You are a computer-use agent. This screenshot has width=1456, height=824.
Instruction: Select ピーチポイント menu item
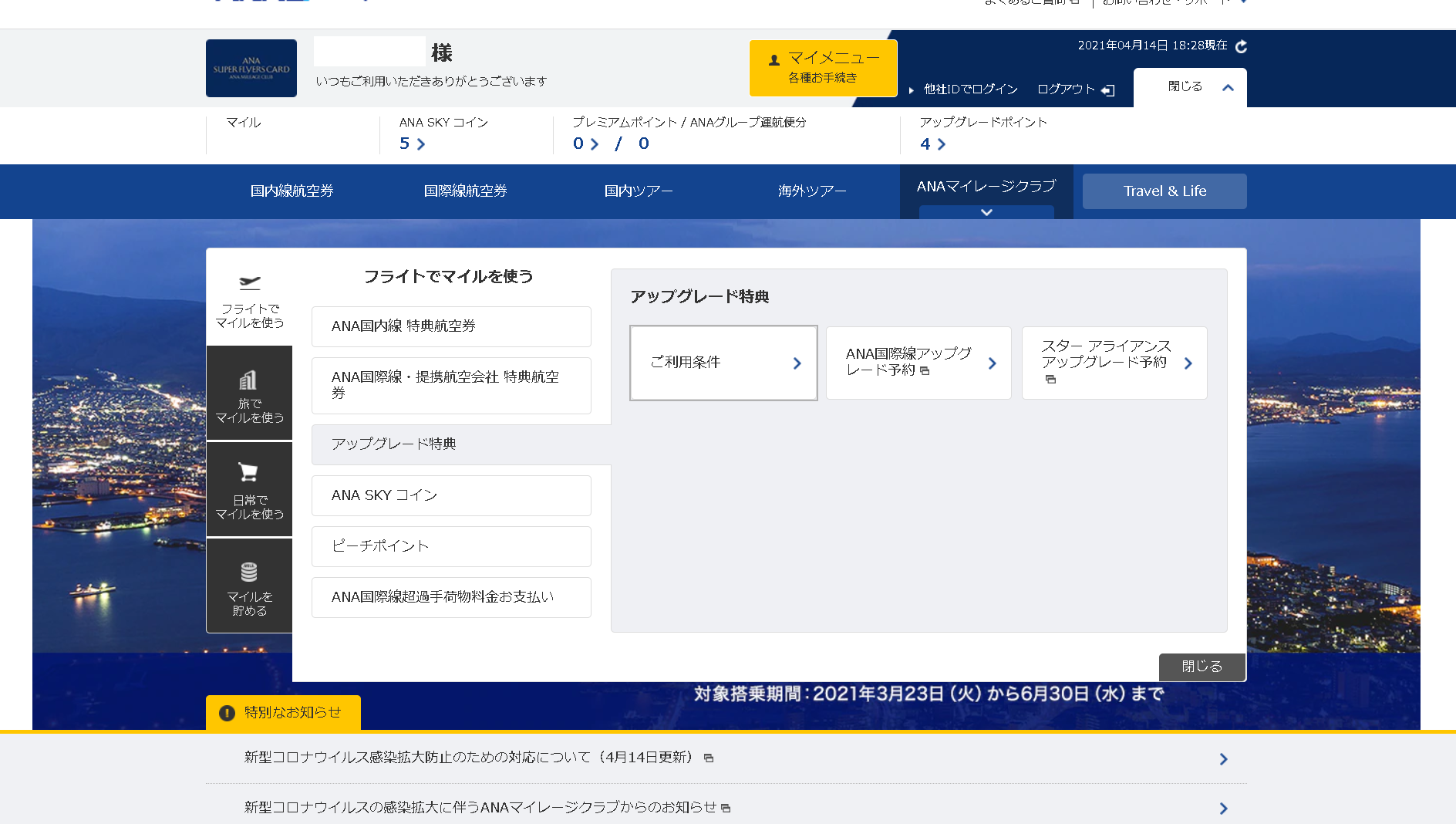coord(451,546)
